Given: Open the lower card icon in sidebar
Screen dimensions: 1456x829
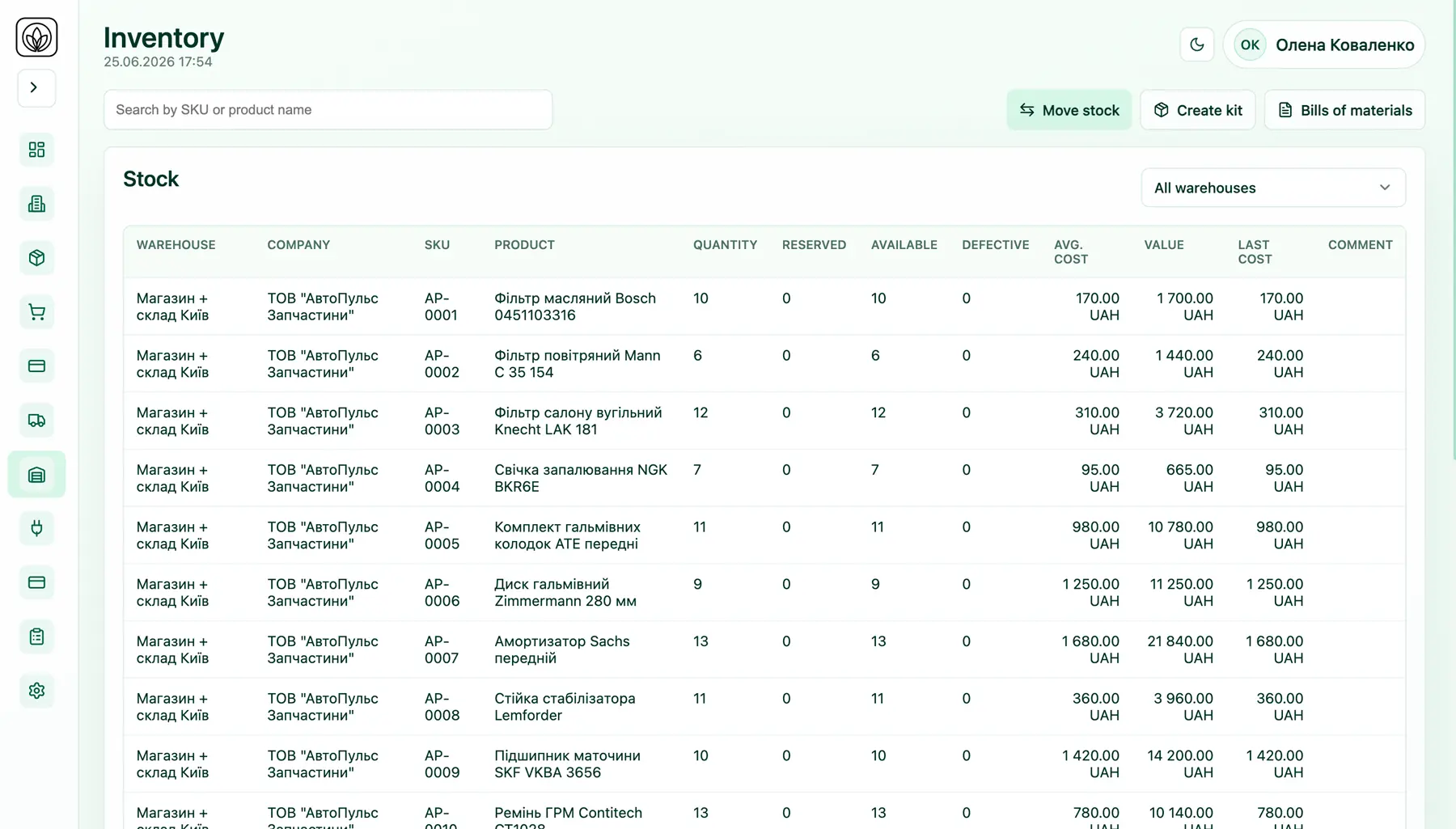Looking at the screenshot, I should click(x=36, y=582).
